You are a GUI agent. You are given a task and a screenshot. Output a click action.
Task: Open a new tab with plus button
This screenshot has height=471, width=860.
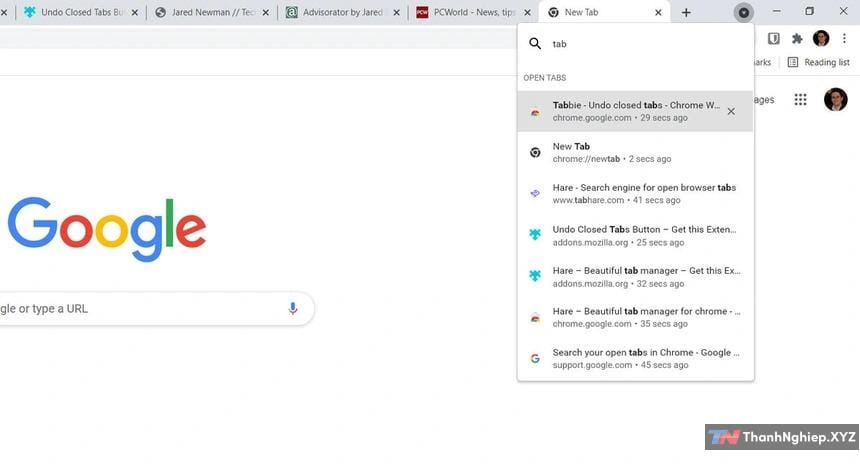coord(686,12)
